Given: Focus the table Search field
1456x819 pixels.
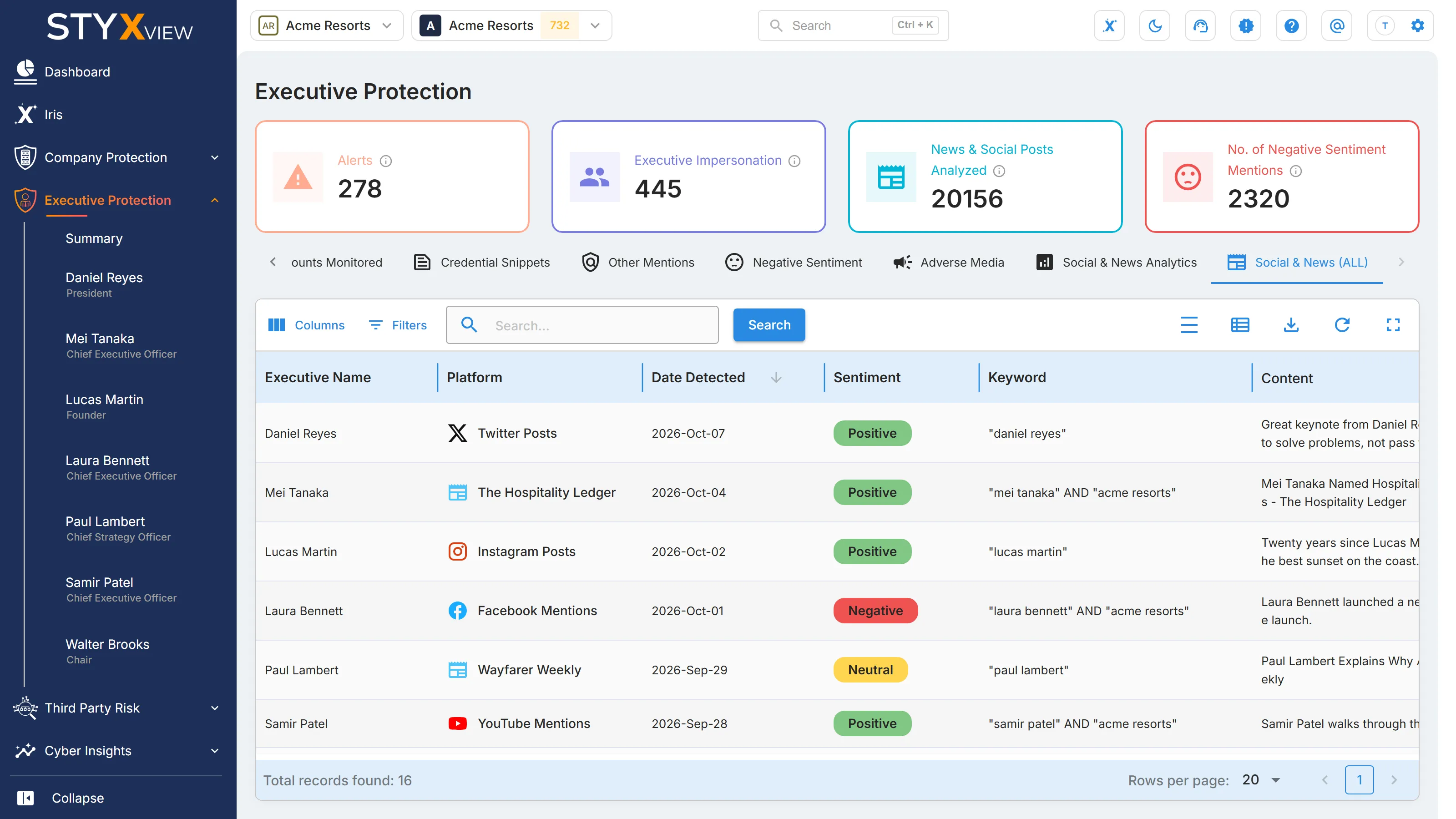Looking at the screenshot, I should (x=582, y=325).
